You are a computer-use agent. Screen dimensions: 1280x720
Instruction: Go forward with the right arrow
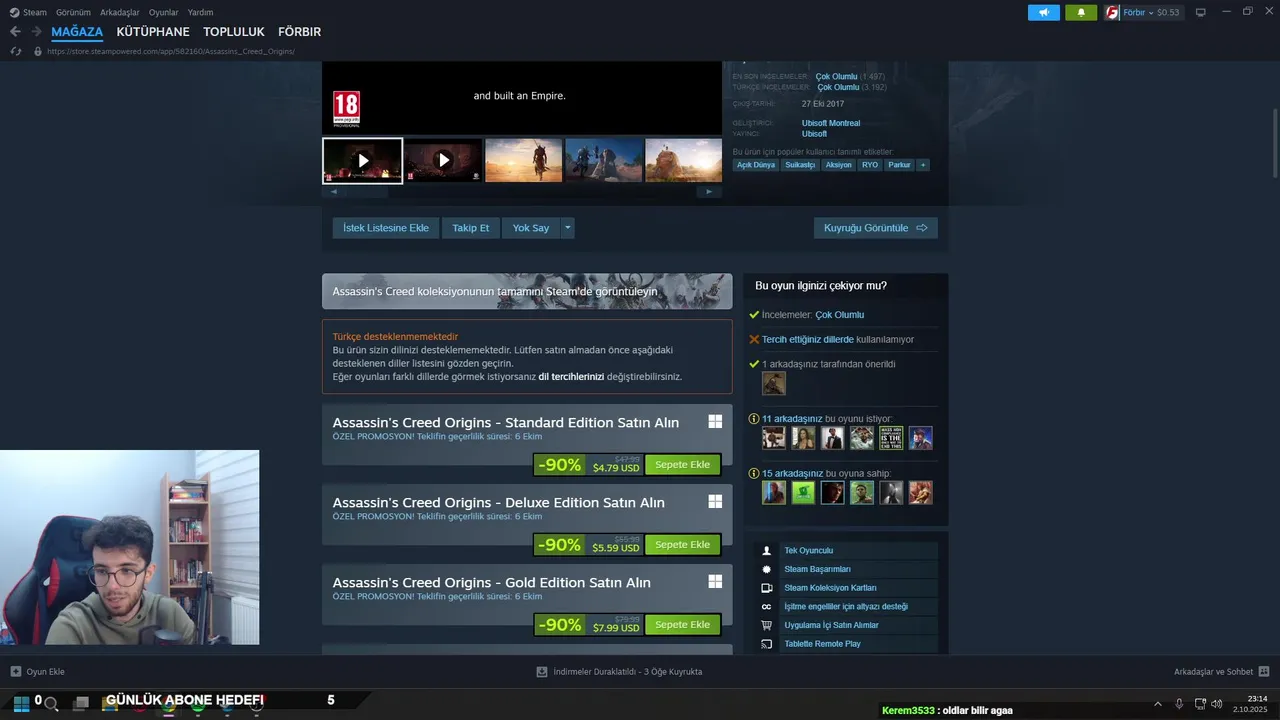pyautogui.click(x=36, y=32)
